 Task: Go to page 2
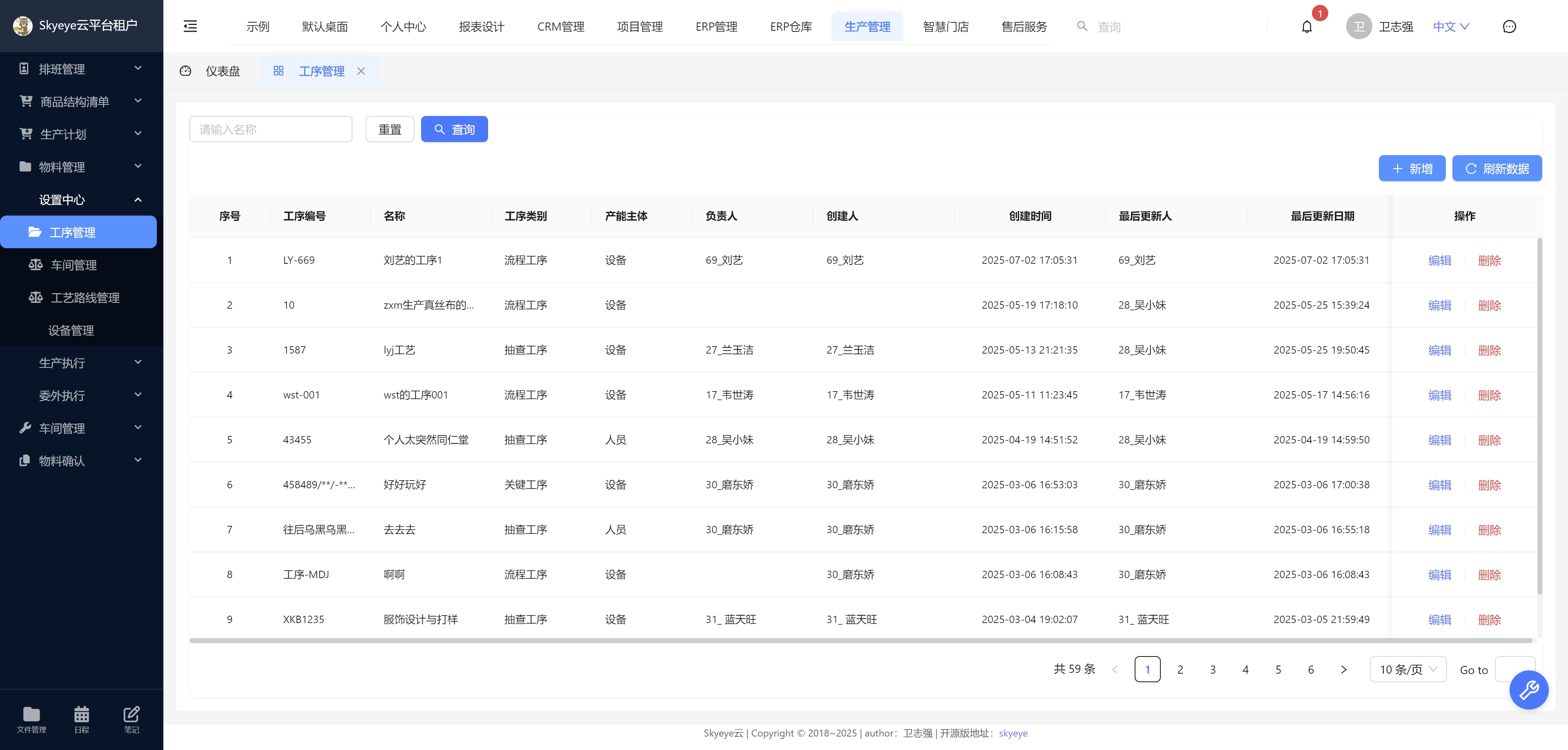(1180, 669)
